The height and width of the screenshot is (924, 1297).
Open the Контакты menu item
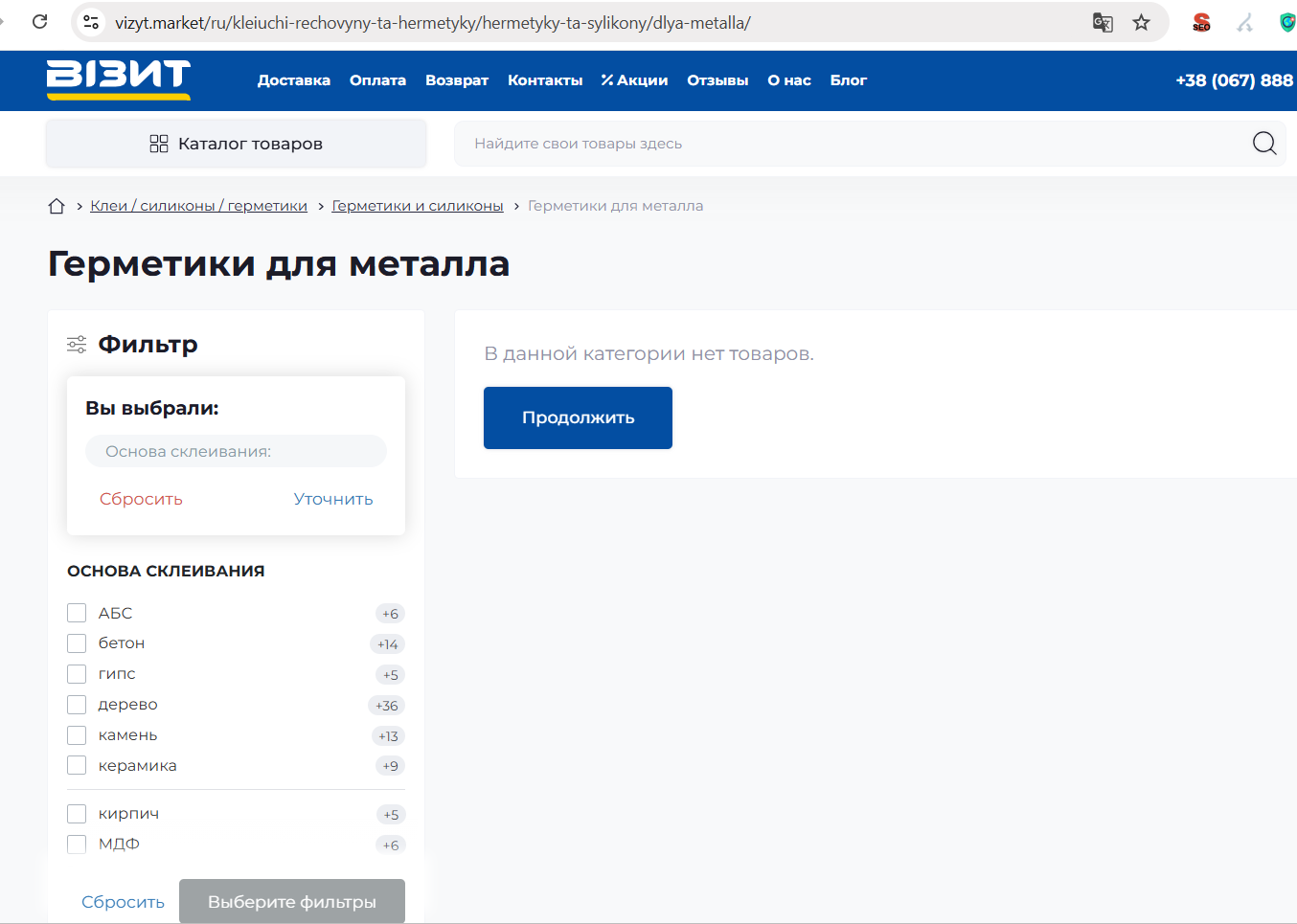(545, 80)
